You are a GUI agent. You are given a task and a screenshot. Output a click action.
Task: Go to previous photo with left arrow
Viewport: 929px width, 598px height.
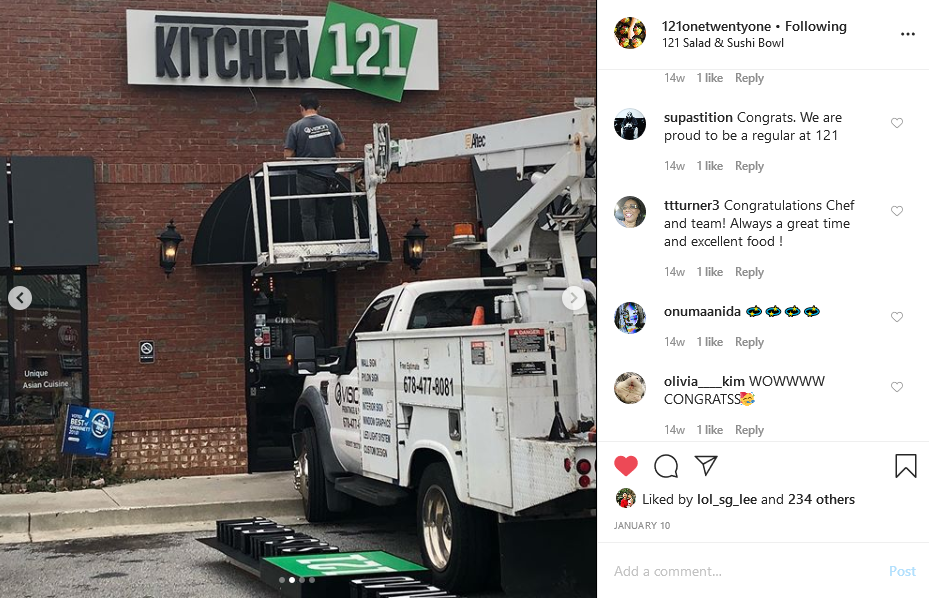(x=20, y=298)
